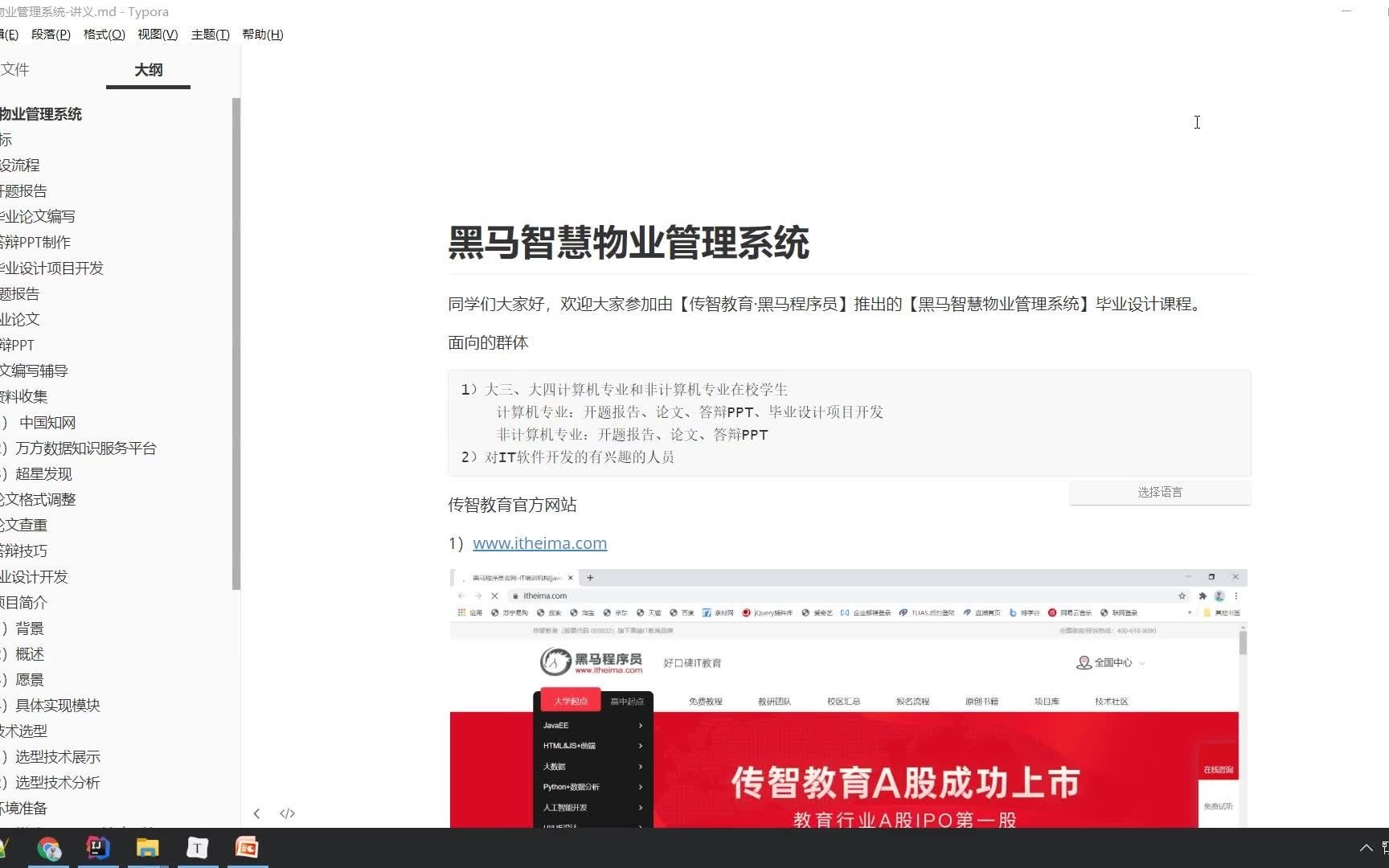Open the 主题(T) menu
Image resolution: width=1389 pixels, height=868 pixels.
(210, 35)
